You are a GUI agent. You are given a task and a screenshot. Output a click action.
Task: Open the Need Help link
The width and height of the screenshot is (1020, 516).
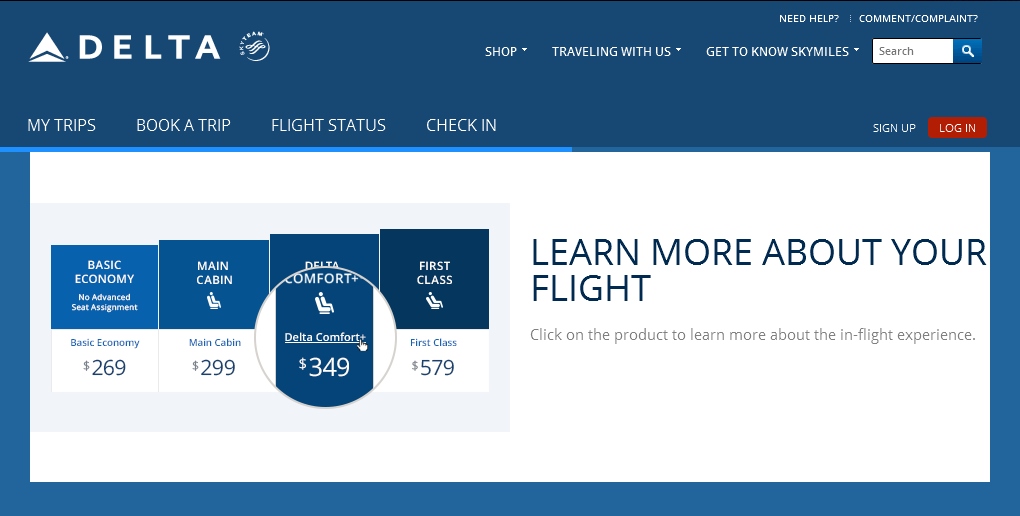coord(809,18)
